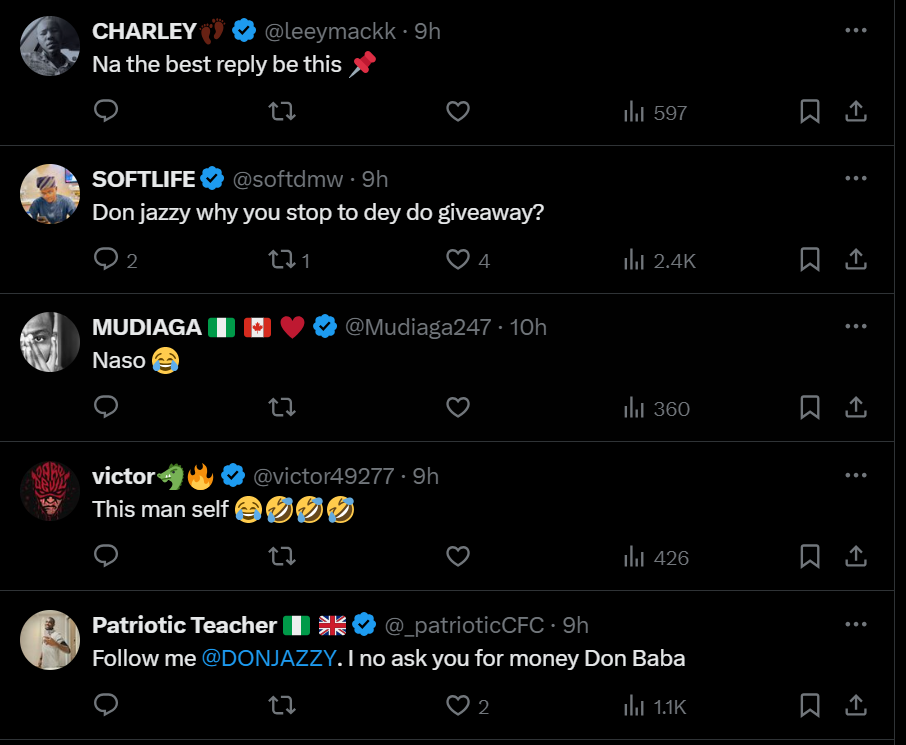The width and height of the screenshot is (906, 745).
Task: Like Patriotic Teacher's reply to Don Baba
Action: point(455,706)
